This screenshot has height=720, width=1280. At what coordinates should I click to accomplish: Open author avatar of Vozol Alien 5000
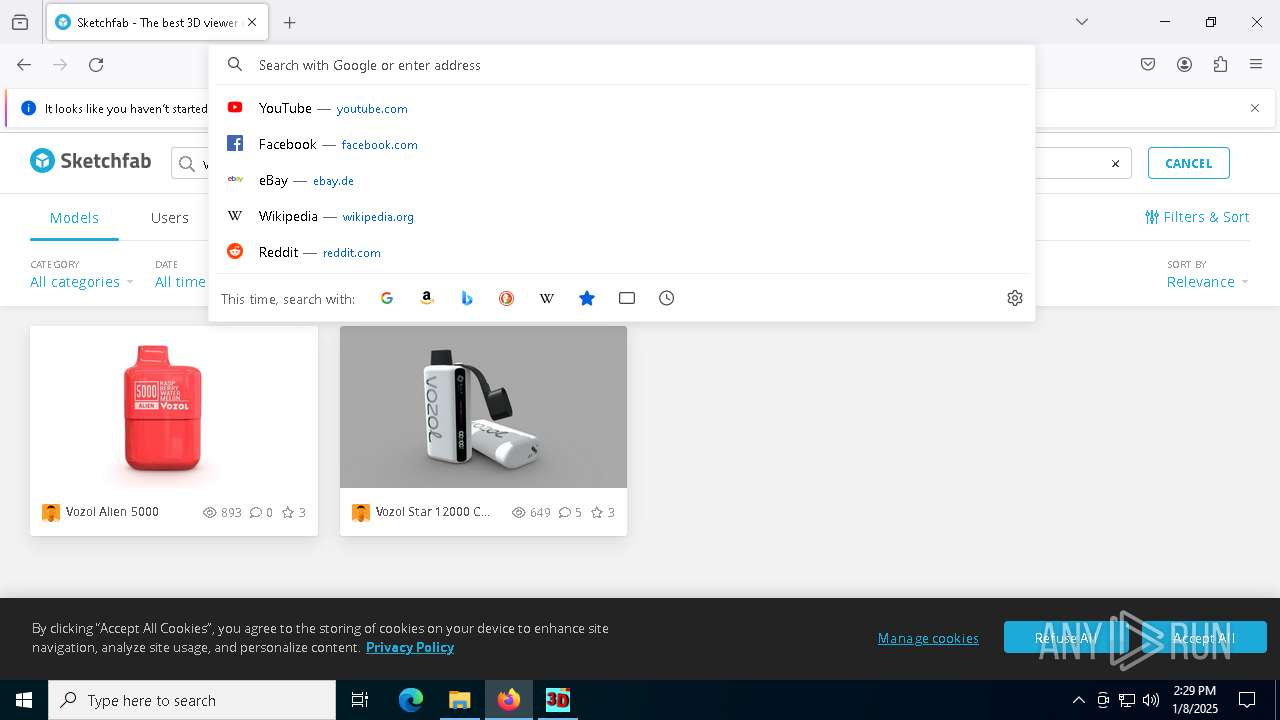(x=51, y=513)
